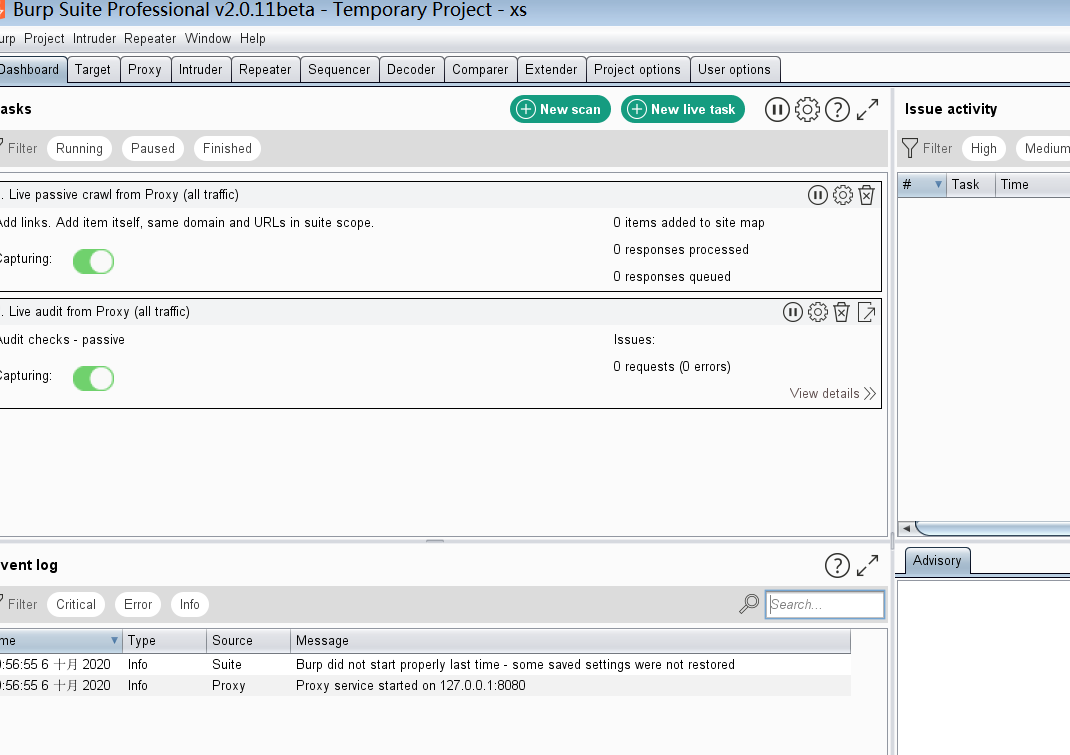Toggle Capturing for Live passive crawl
The height and width of the screenshot is (755, 1070).
click(93, 261)
